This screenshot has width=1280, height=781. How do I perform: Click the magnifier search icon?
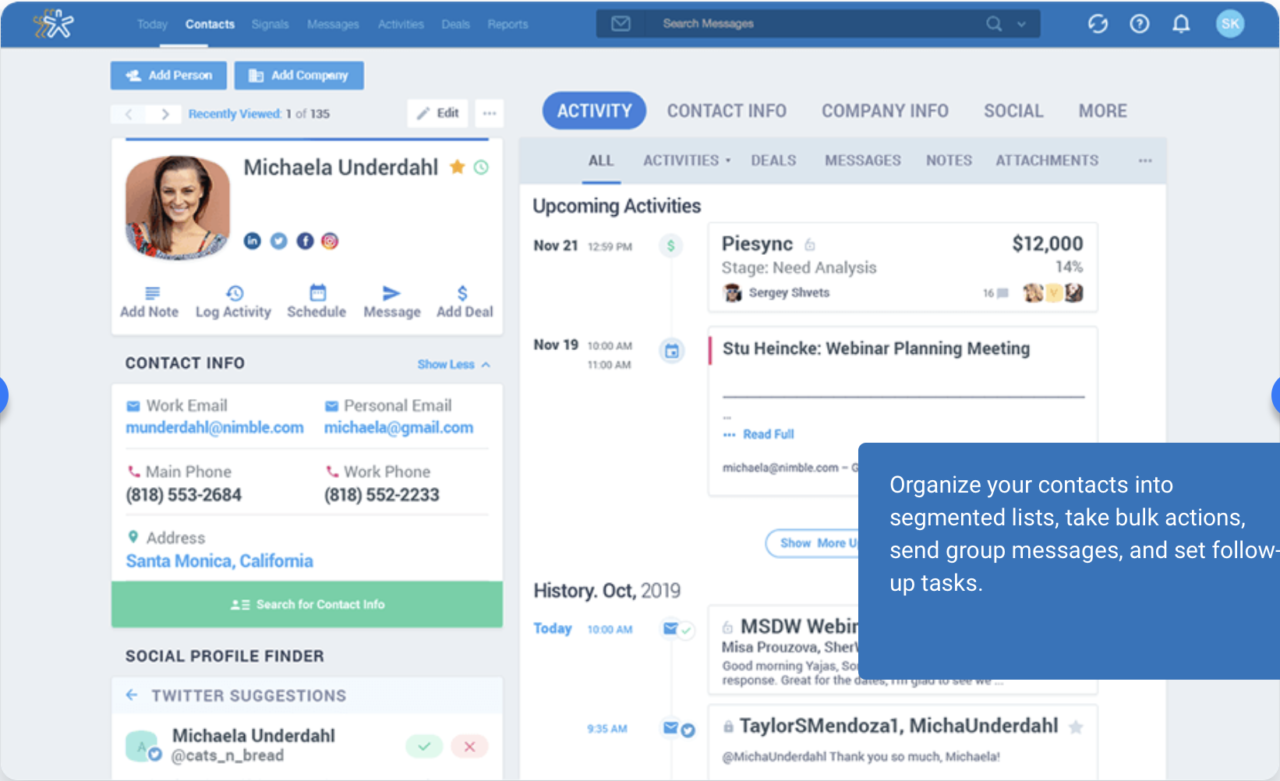click(x=993, y=24)
